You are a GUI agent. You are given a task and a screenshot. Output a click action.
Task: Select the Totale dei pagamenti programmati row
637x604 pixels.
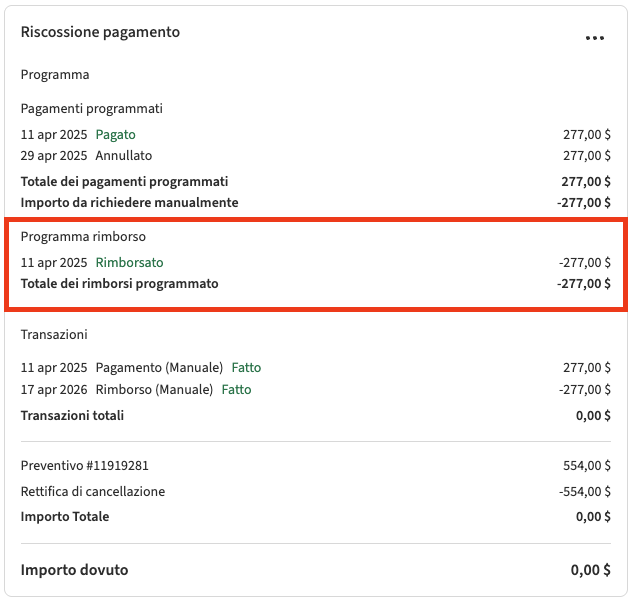coord(124,181)
